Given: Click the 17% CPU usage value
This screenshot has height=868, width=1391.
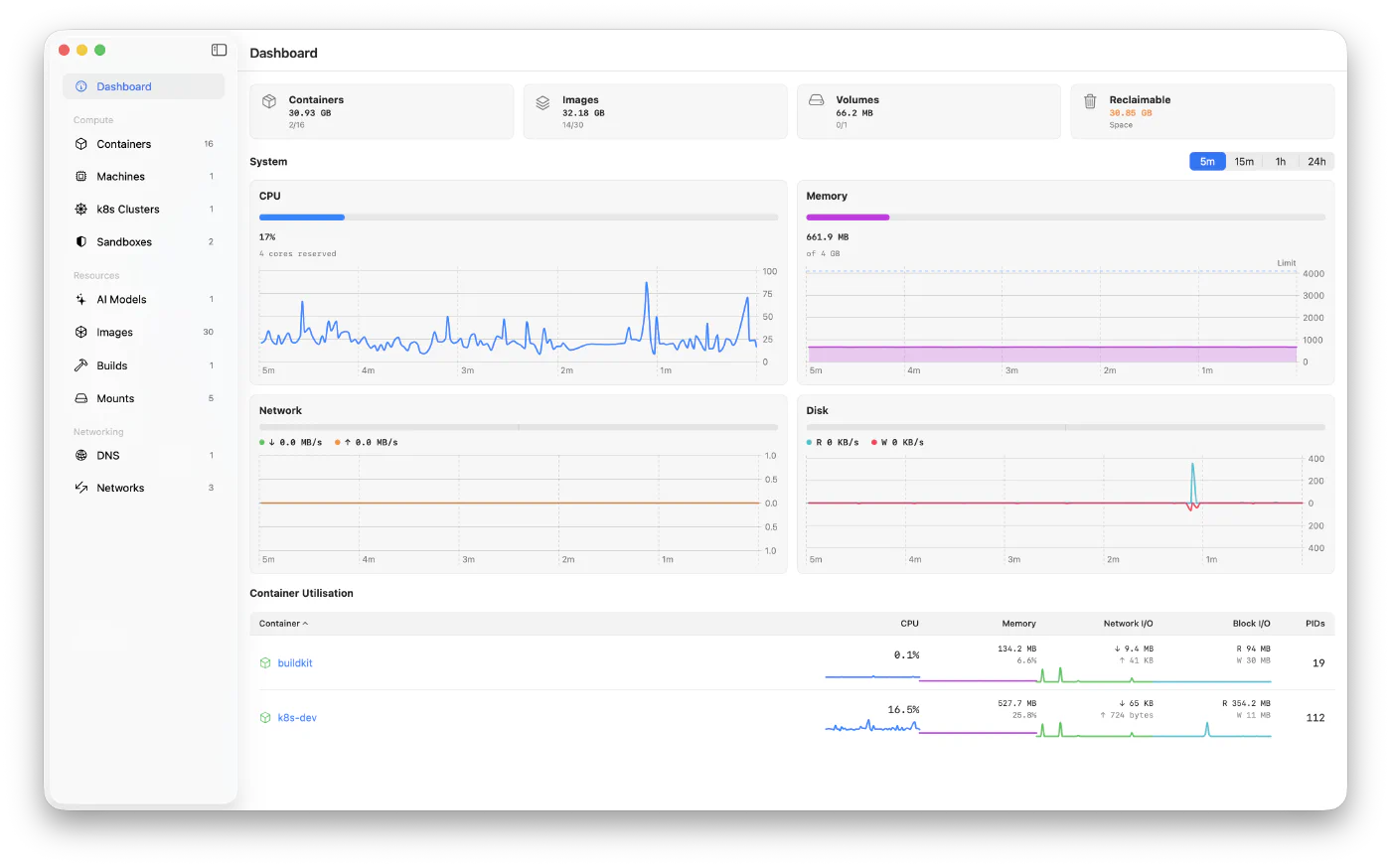Looking at the screenshot, I should click(267, 237).
